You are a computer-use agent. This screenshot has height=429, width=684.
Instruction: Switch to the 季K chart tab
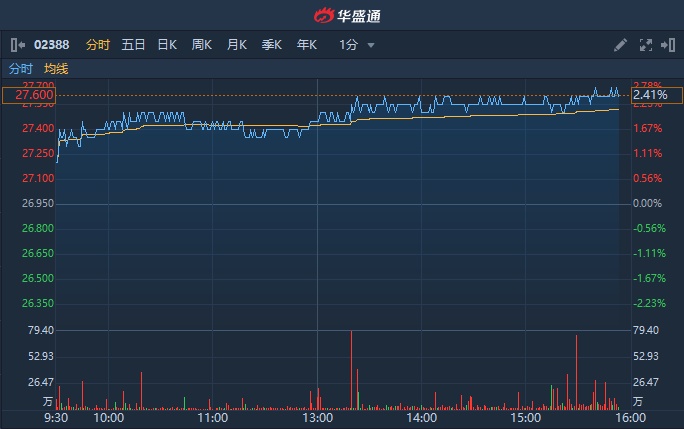point(271,45)
